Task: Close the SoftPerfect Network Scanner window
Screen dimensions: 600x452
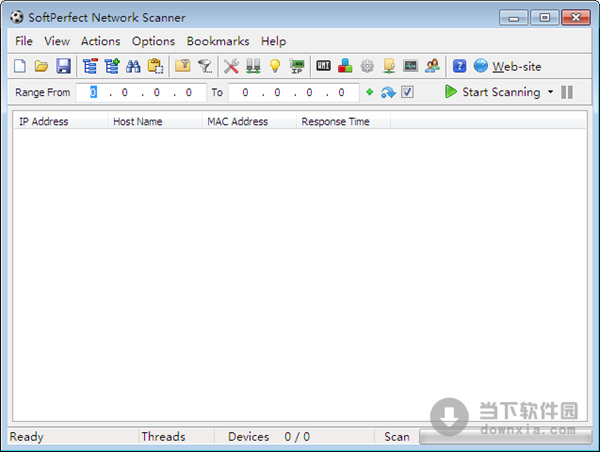Action: click(576, 18)
